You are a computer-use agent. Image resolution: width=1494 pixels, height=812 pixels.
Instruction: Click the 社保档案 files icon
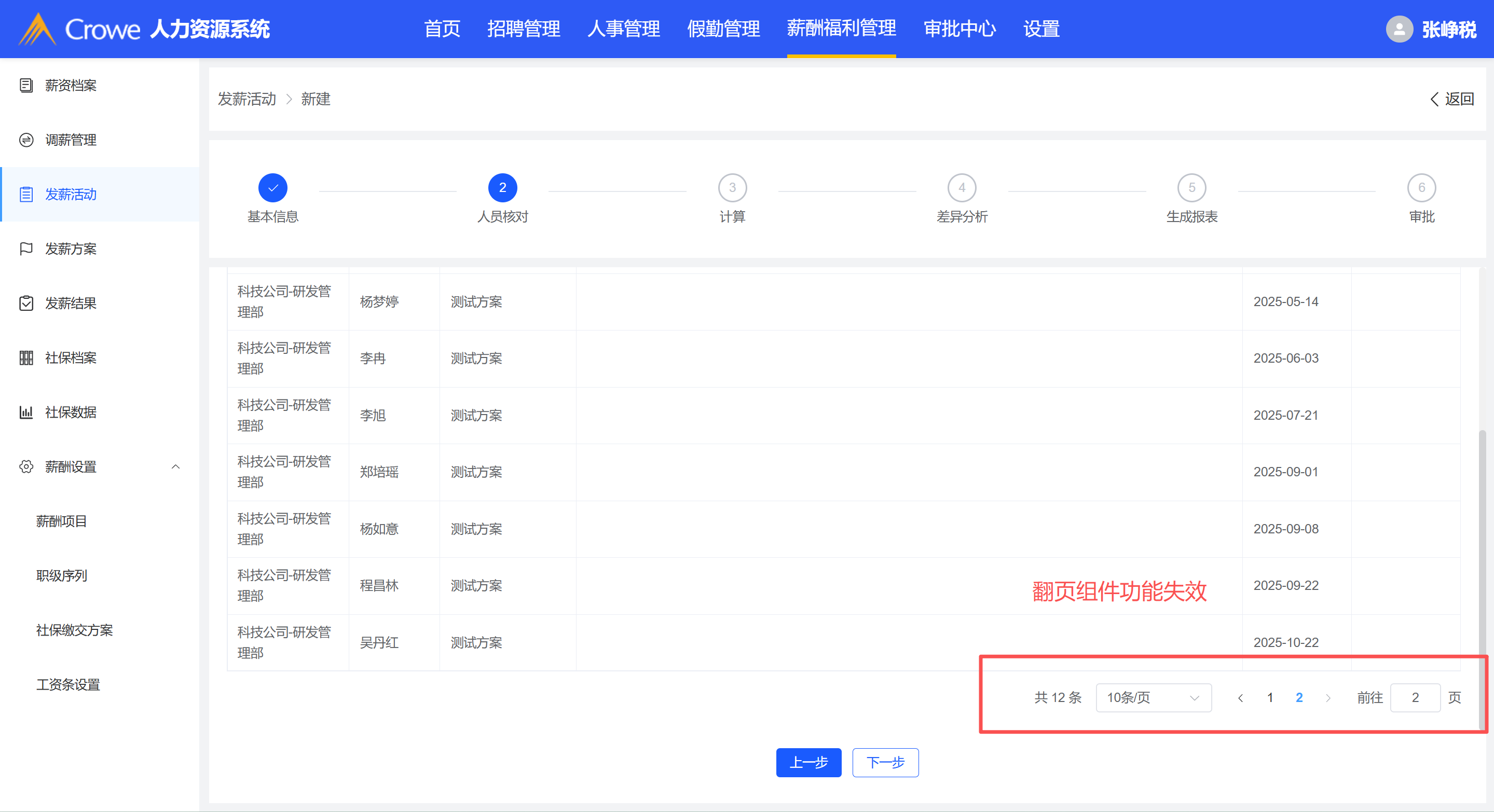click(26, 358)
